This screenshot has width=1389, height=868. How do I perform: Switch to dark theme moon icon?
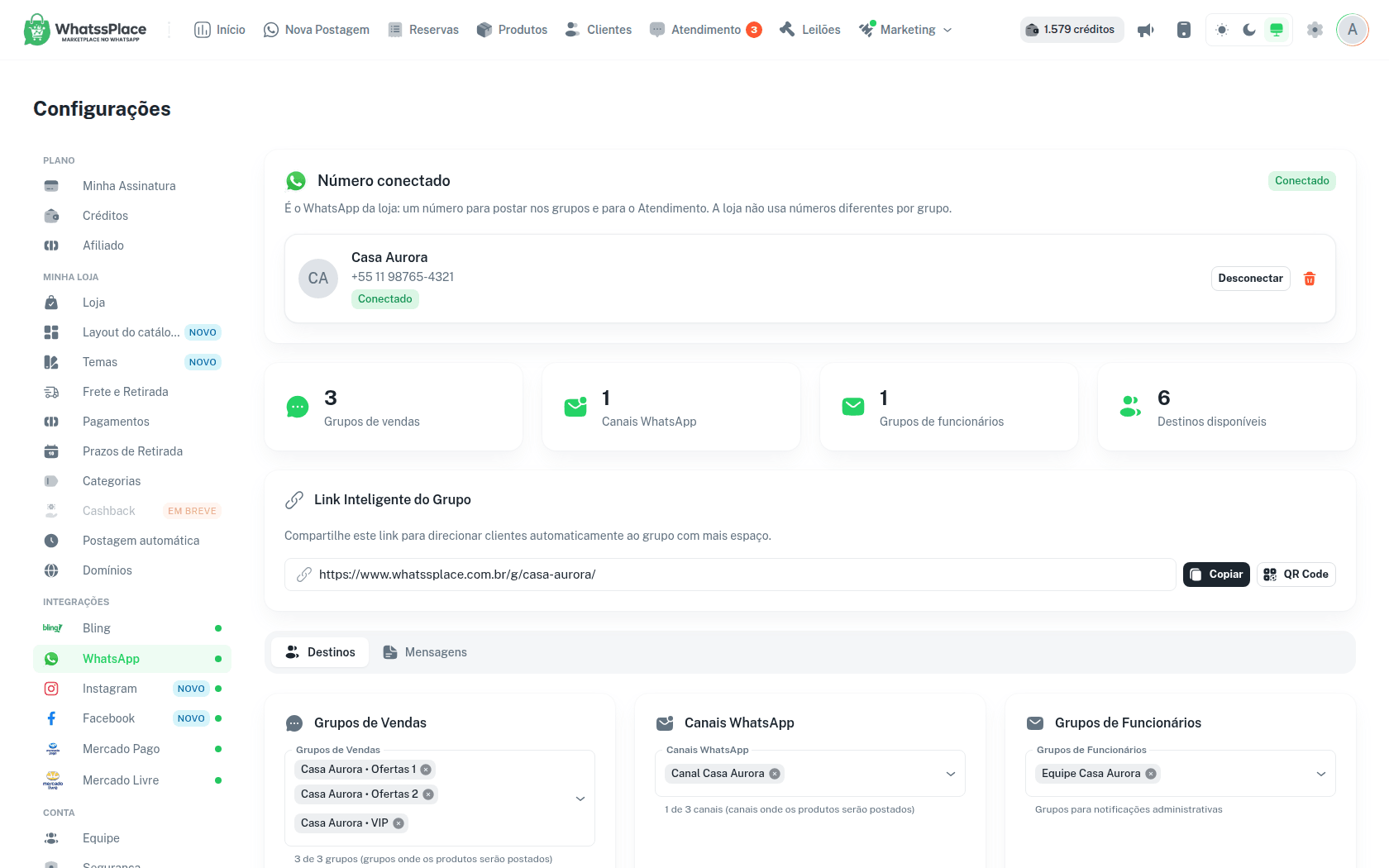pyautogui.click(x=1249, y=30)
